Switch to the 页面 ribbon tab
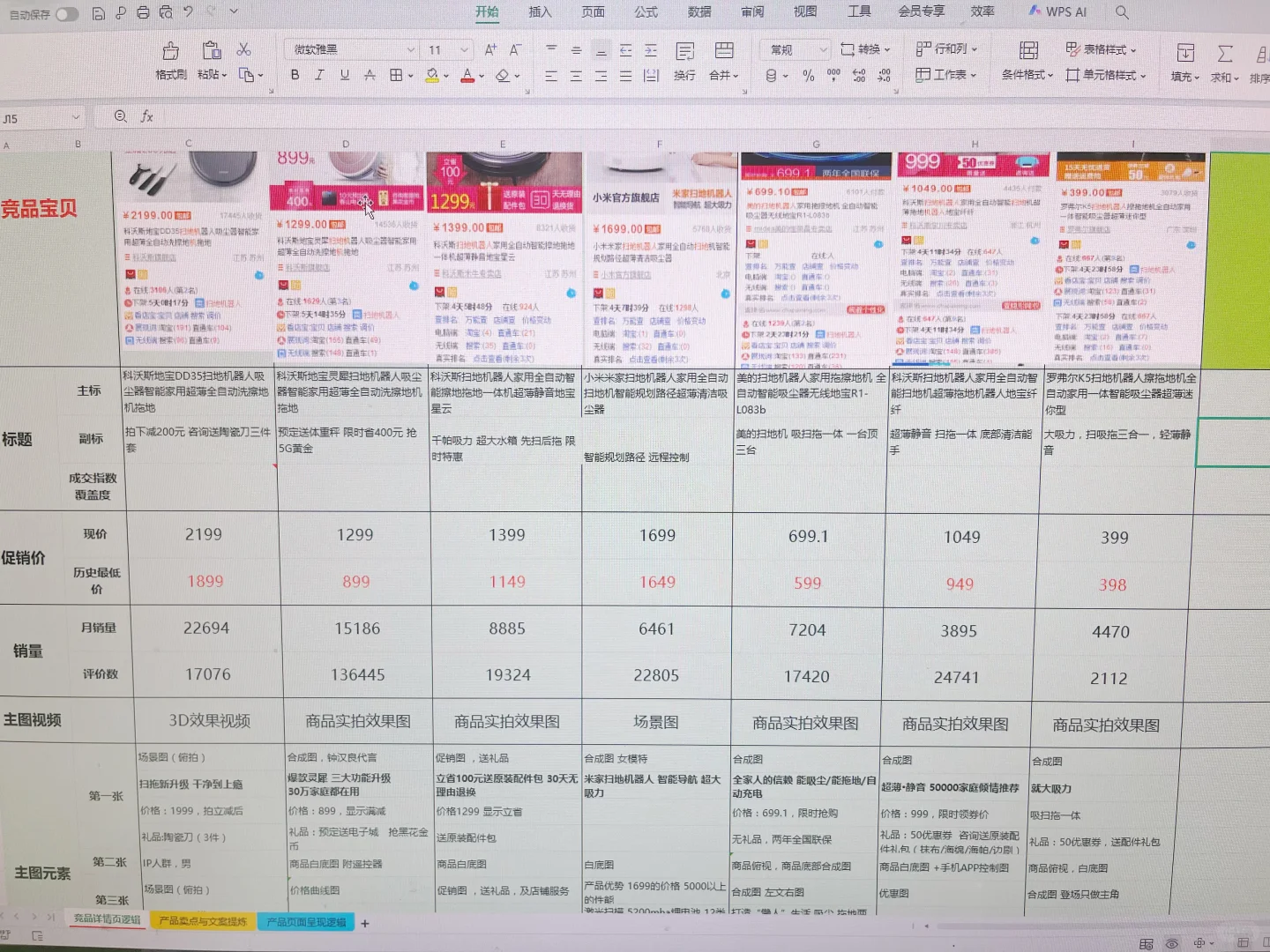This screenshot has height=952, width=1270. click(593, 12)
